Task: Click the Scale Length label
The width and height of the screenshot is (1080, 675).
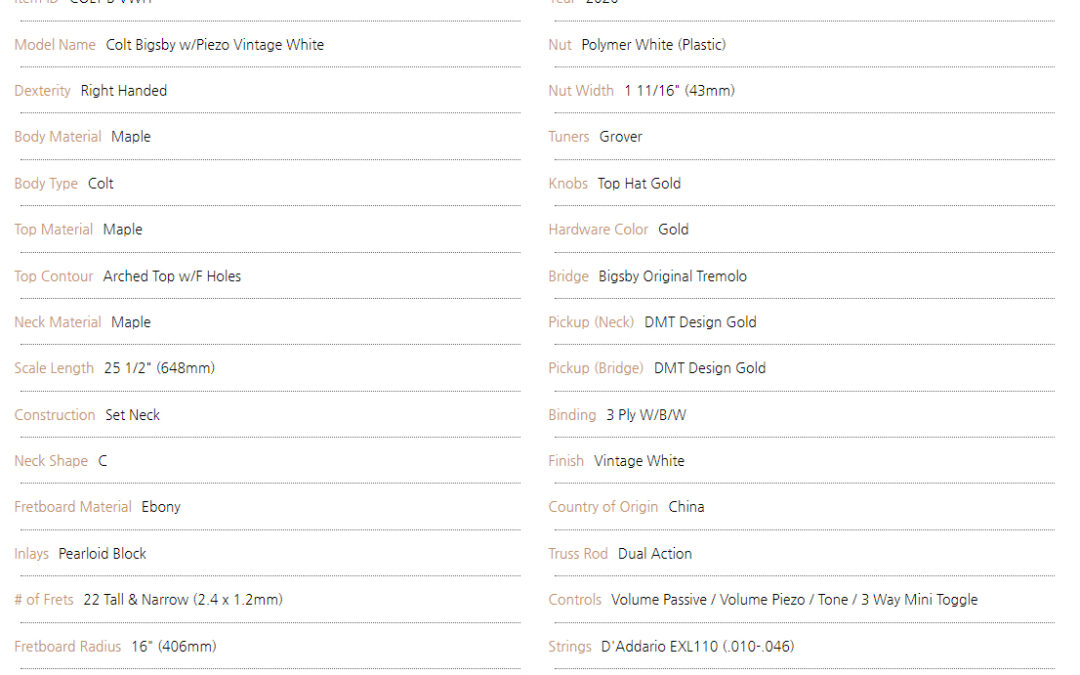Action: [x=54, y=368]
